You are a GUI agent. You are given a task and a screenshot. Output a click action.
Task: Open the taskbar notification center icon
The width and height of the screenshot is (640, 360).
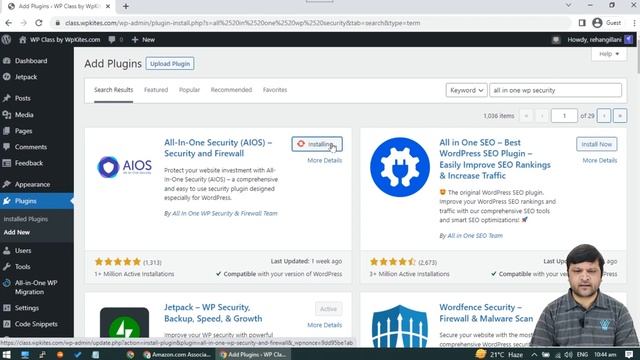(629, 355)
